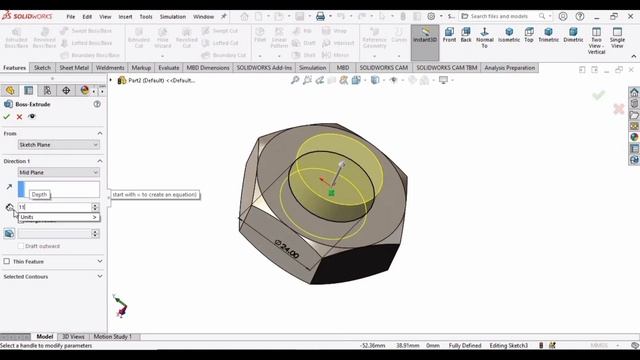Open PropertyManager tab icon
Image resolution: width=640 pixels, height=360 pixels.
(29, 90)
